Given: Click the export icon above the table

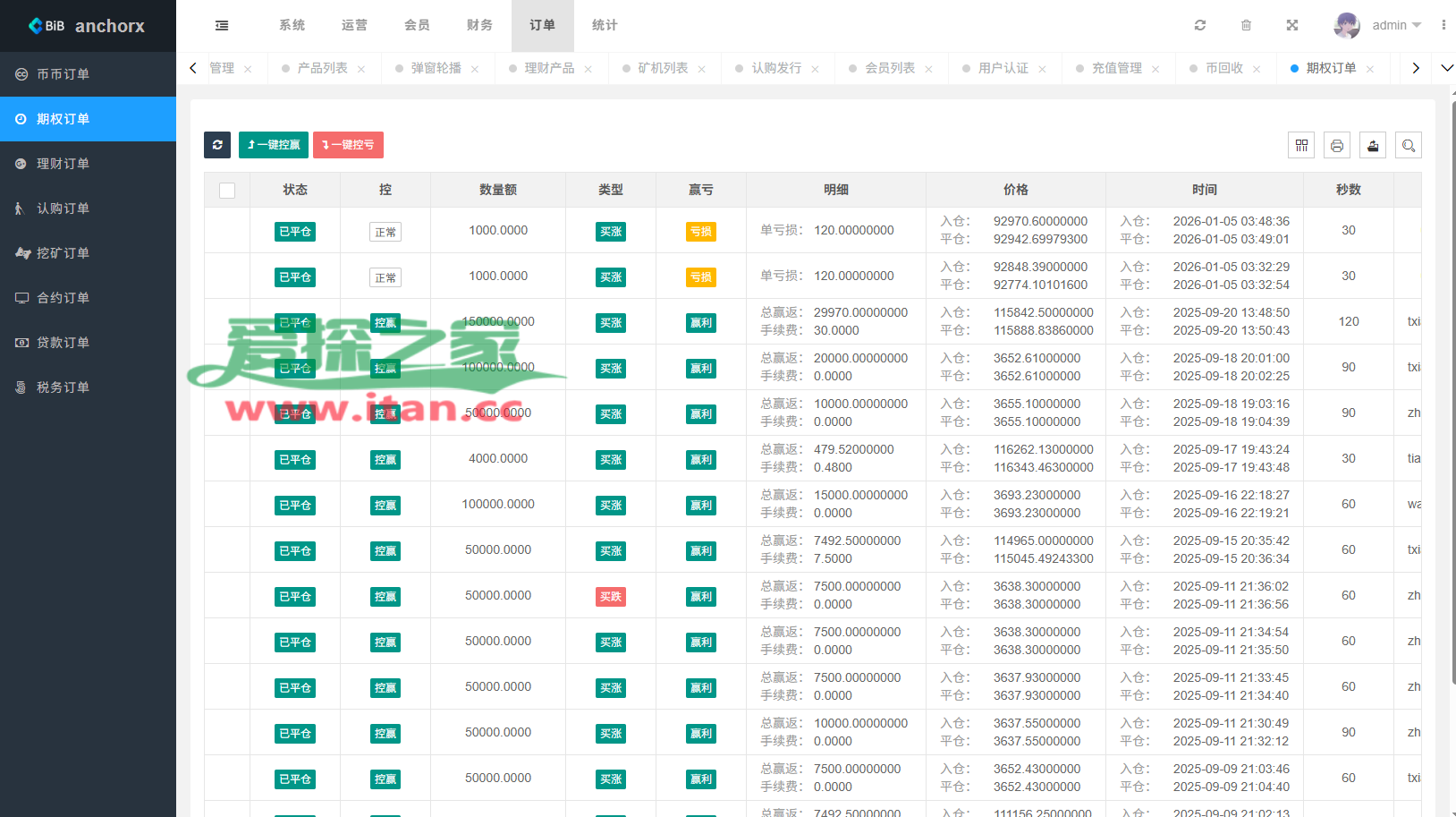Looking at the screenshot, I should [1373, 146].
